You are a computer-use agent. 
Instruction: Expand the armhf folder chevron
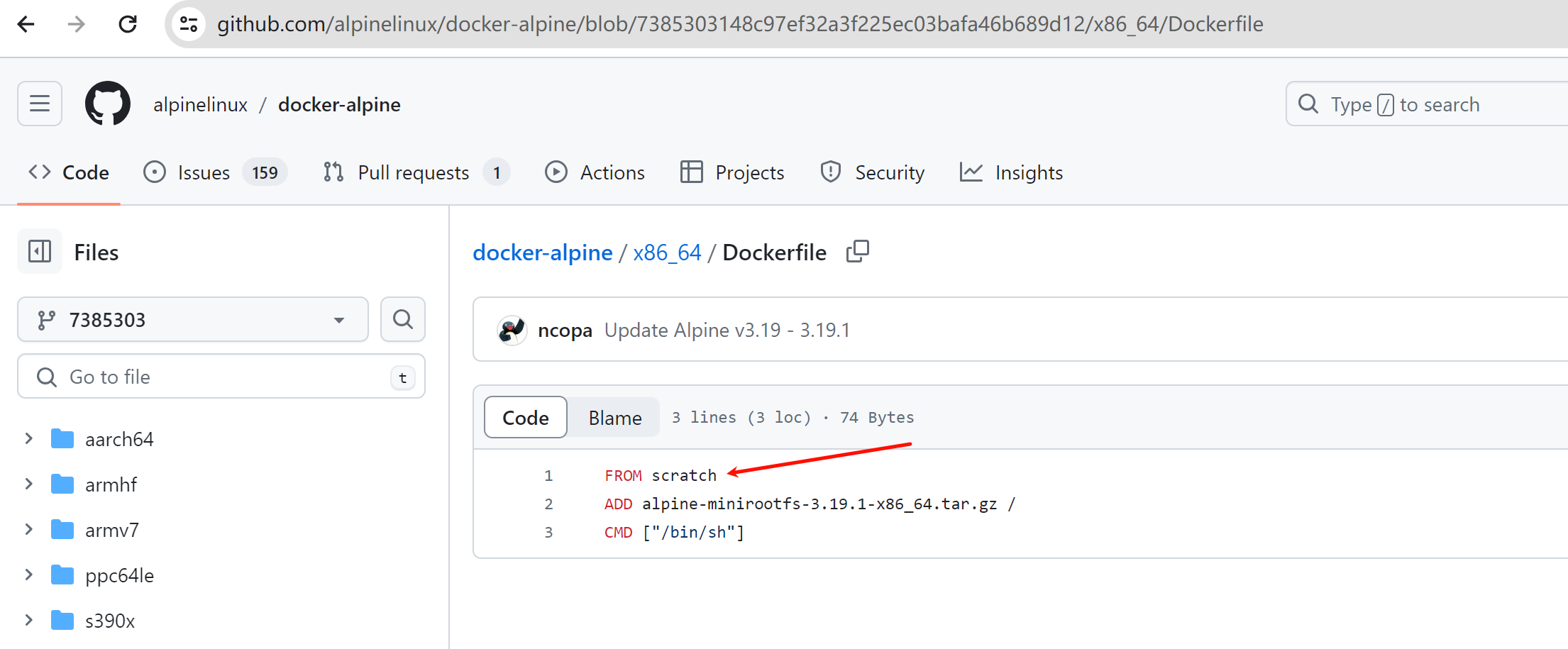[29, 484]
